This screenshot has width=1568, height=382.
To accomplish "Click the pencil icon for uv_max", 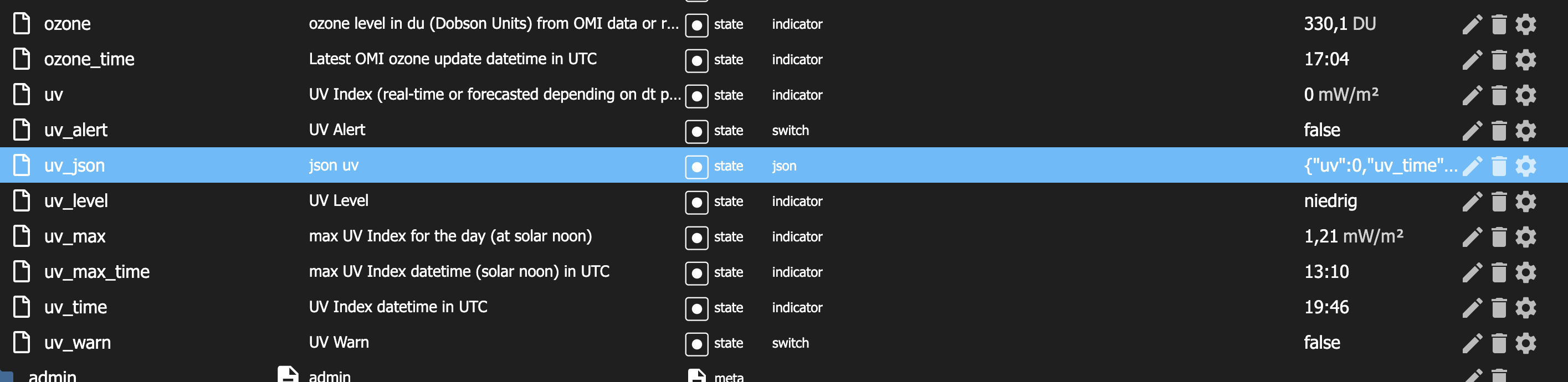I will (x=1471, y=236).
